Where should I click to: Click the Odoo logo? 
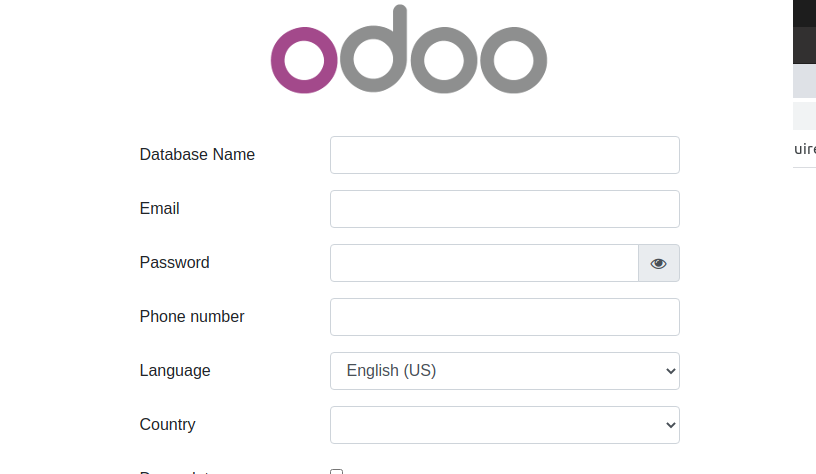point(408,52)
